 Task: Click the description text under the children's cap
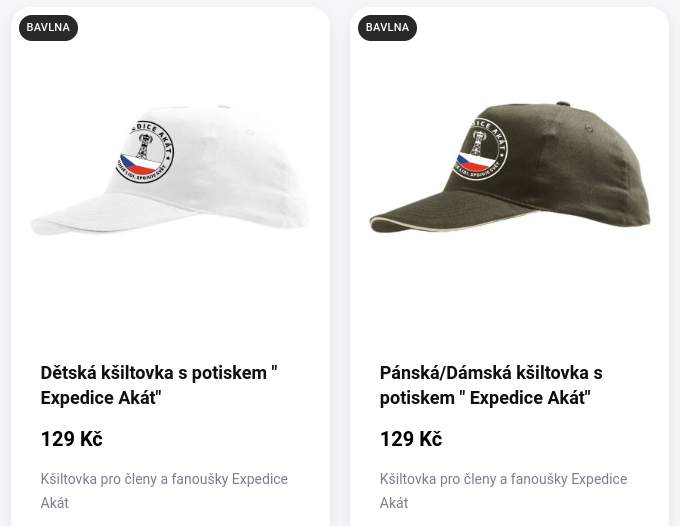coord(164,491)
